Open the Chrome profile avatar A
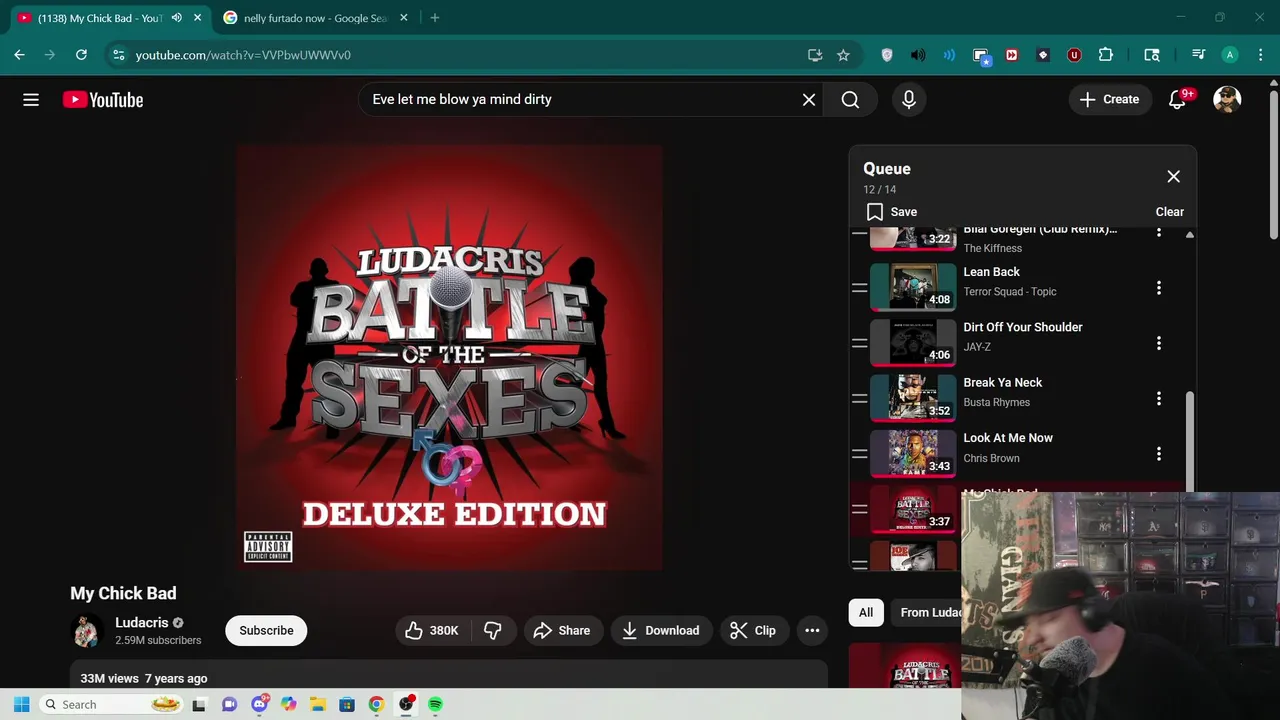1280x720 pixels. (x=1230, y=55)
